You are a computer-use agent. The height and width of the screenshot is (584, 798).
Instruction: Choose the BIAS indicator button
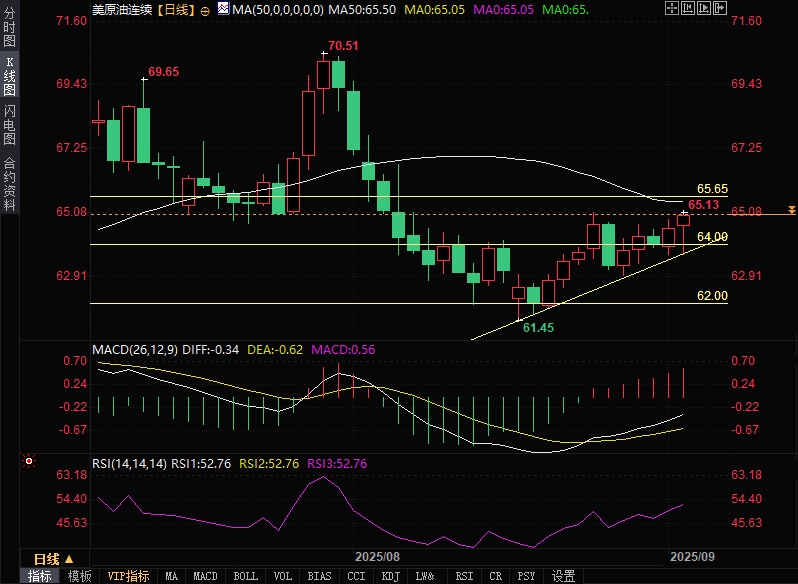point(320,576)
